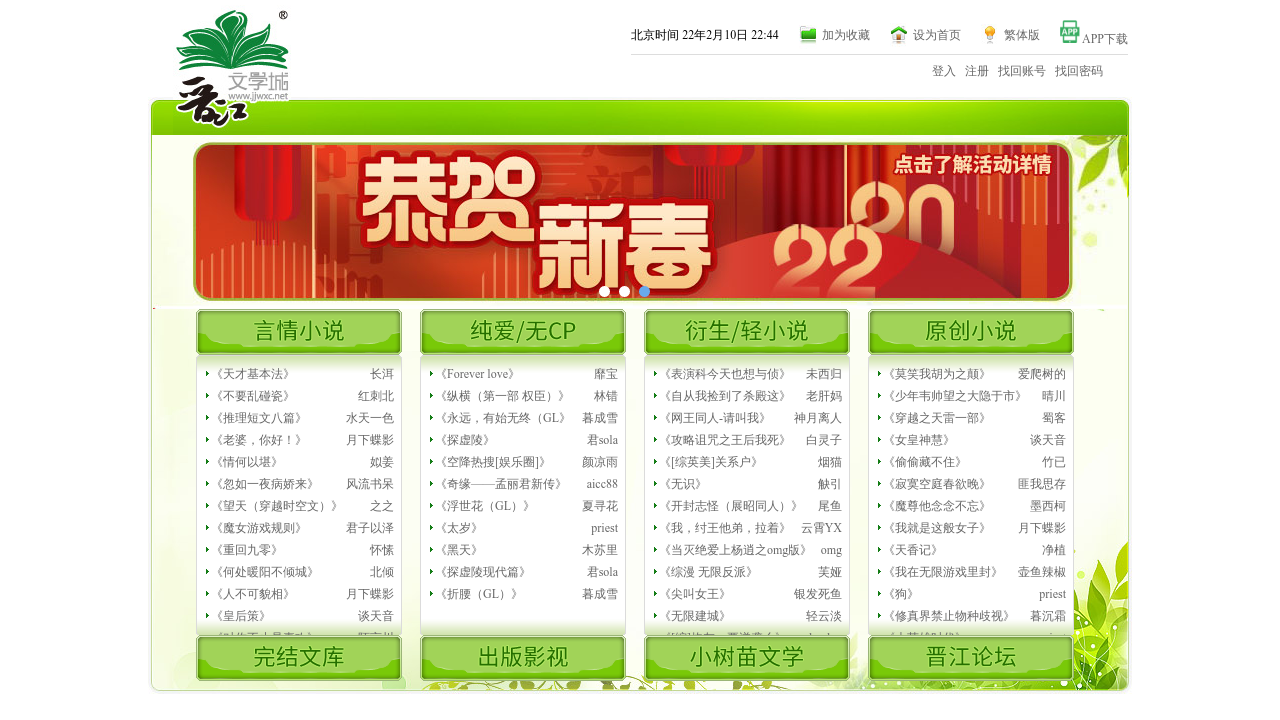
Task: Select second banner carousel dot
Action: click(x=625, y=291)
